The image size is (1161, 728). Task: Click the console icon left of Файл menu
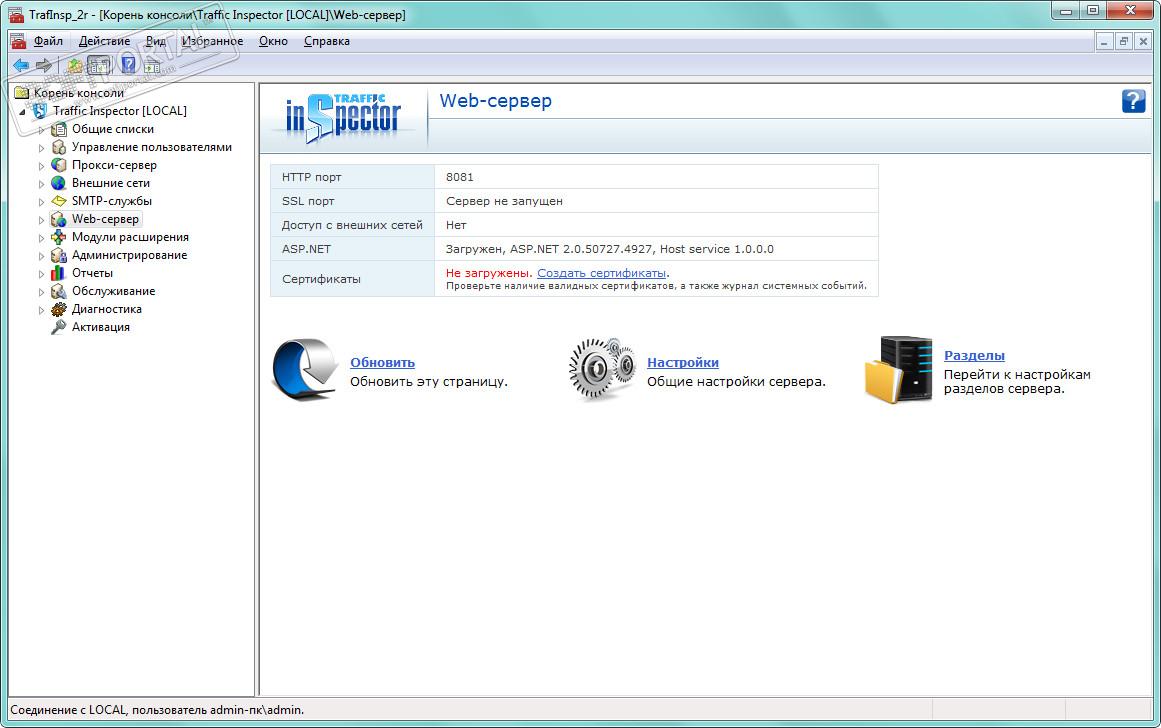pyautogui.click(x=18, y=41)
